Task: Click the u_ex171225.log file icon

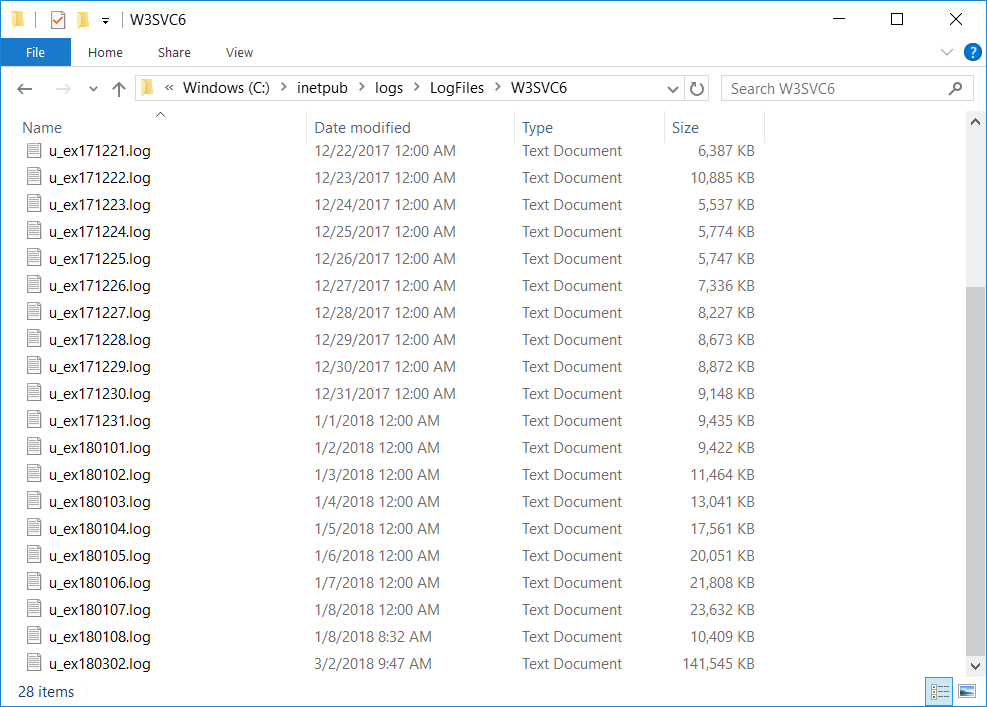Action: 34,258
